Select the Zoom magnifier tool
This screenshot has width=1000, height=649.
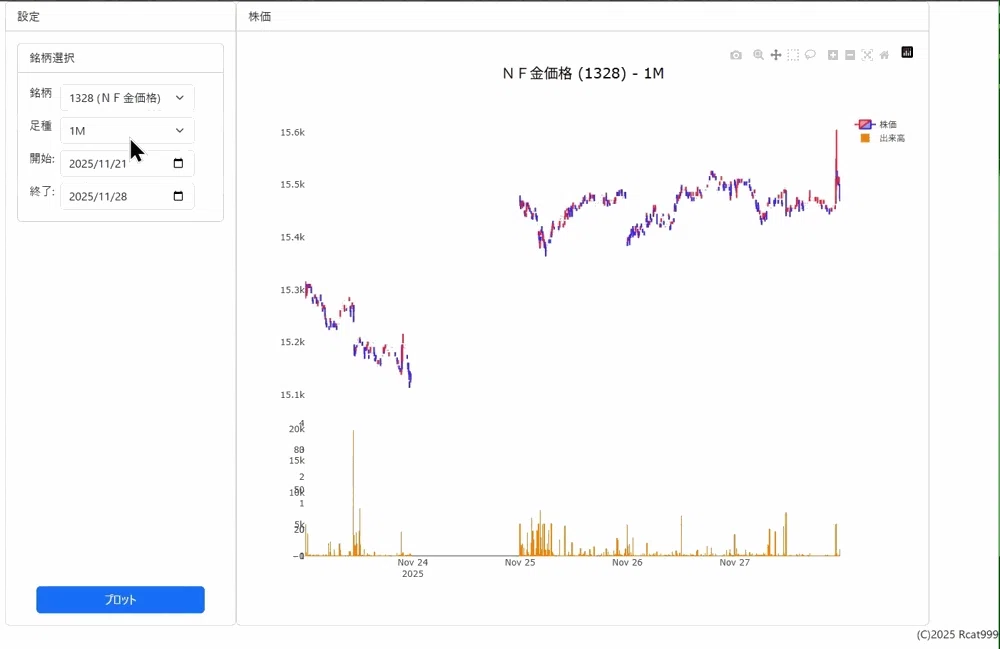click(x=758, y=55)
